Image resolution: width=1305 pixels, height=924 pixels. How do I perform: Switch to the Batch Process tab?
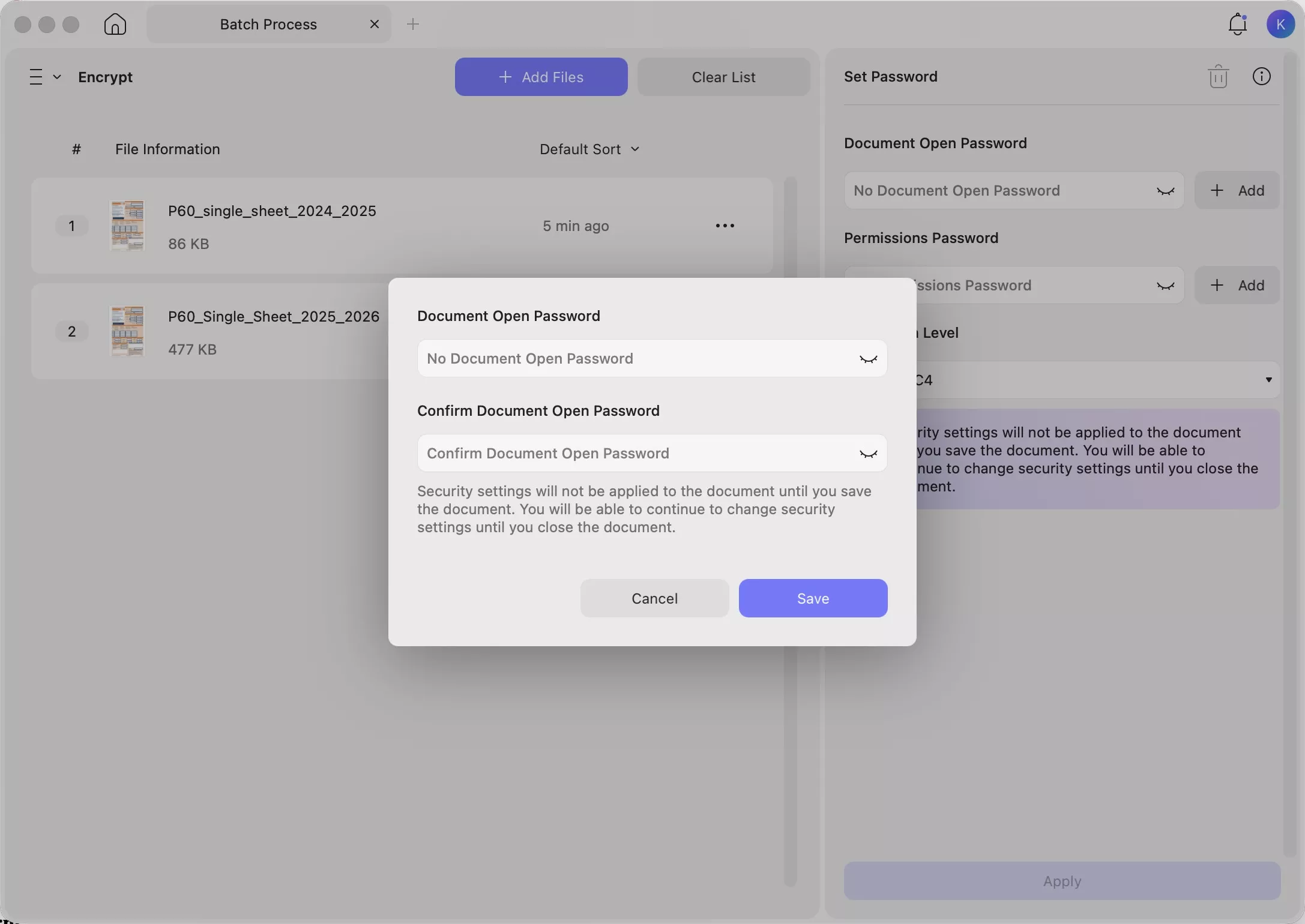268,24
